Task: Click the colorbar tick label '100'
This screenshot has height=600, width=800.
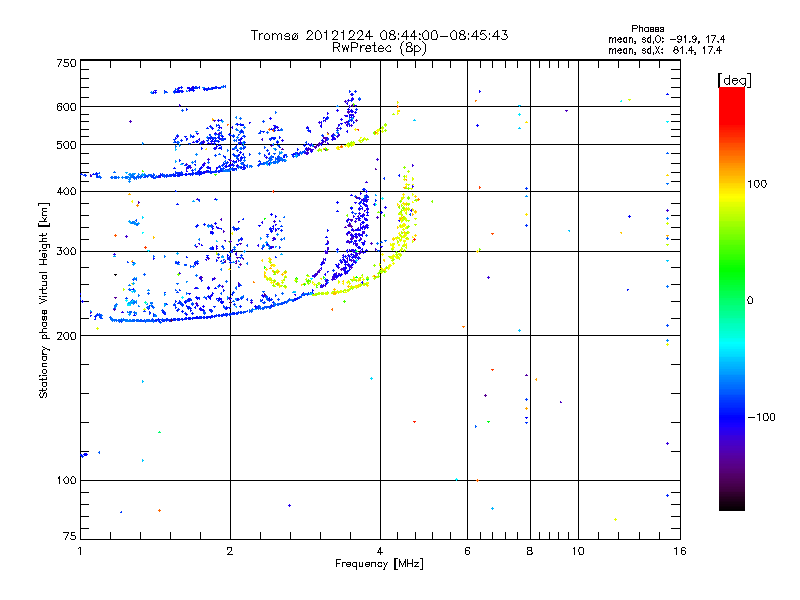Action: [757, 184]
